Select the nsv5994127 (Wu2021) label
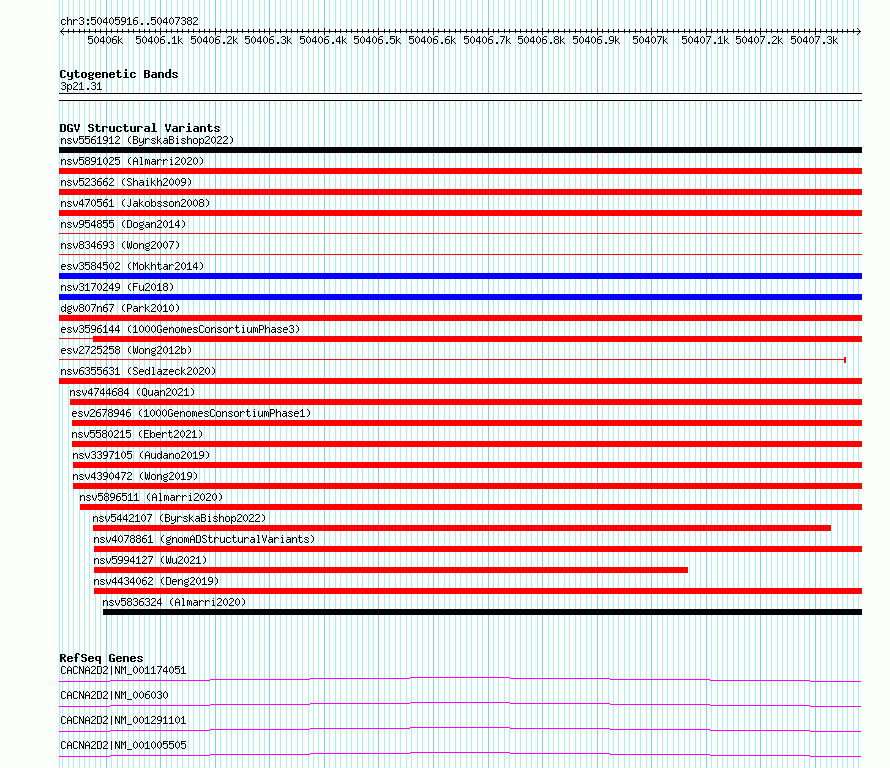Viewport: 890px width, 768px height. point(150,560)
